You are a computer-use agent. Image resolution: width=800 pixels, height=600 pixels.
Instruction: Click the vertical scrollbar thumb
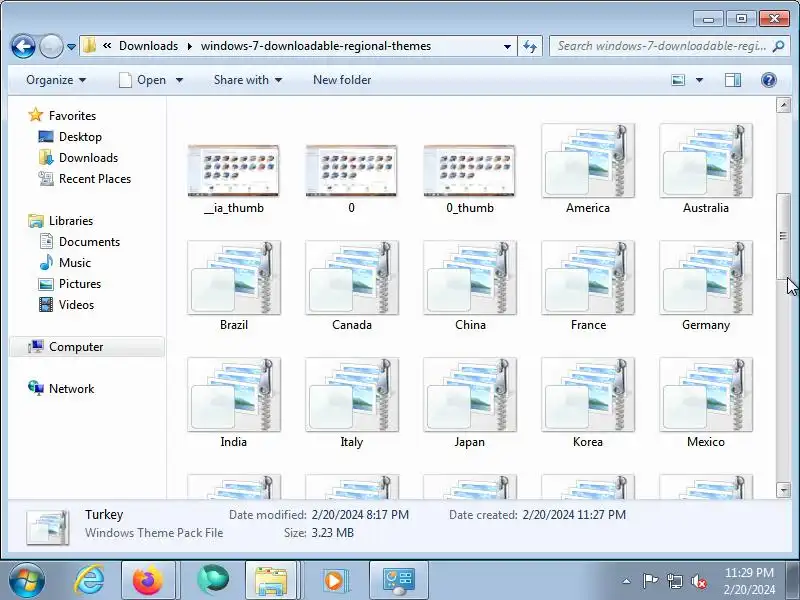point(783,236)
